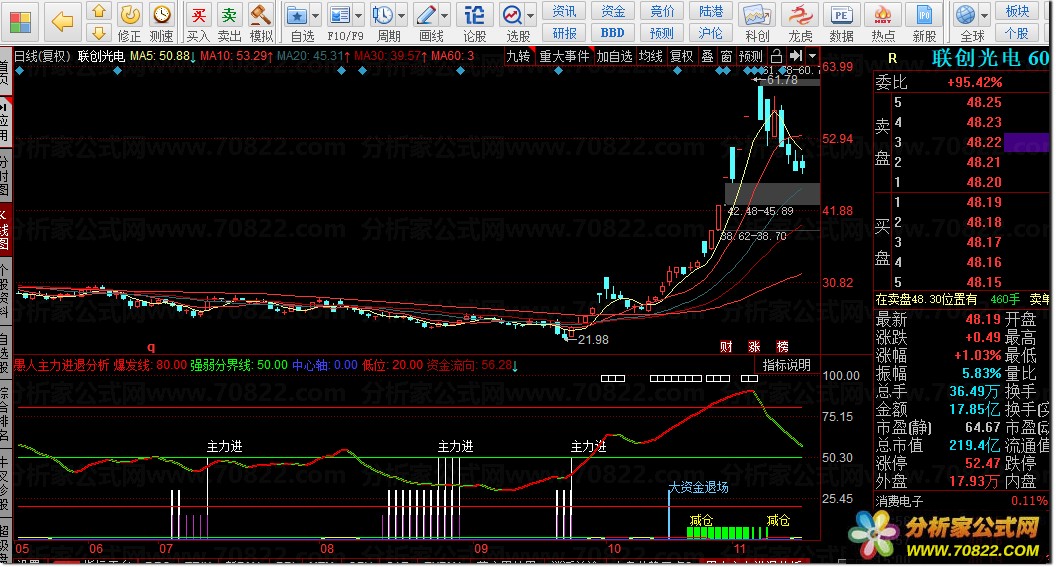
Task: Open the 综合排名 sidebar tab
Action: (5, 413)
